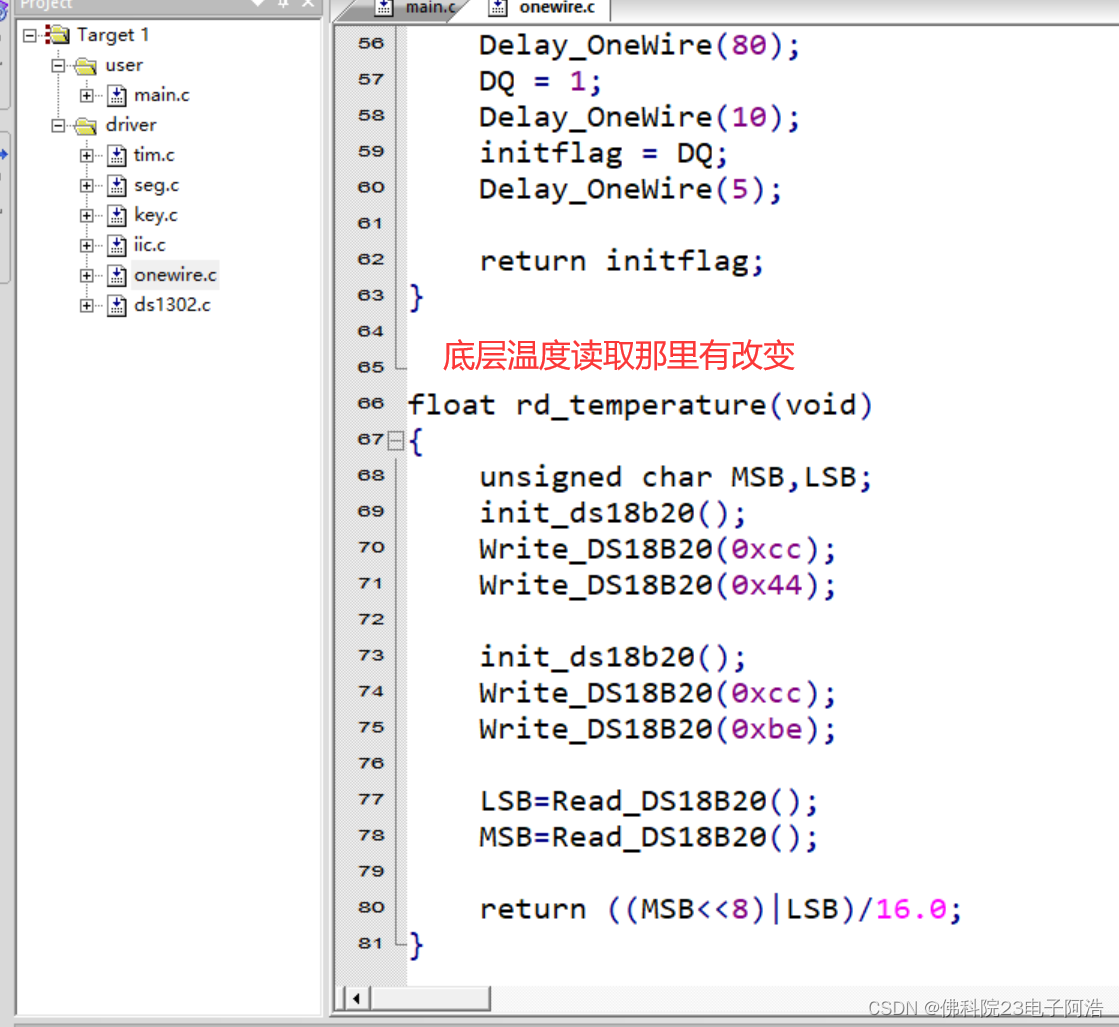Expand the onewire.c file node
Viewport: 1119px width, 1027px height.
(87, 275)
